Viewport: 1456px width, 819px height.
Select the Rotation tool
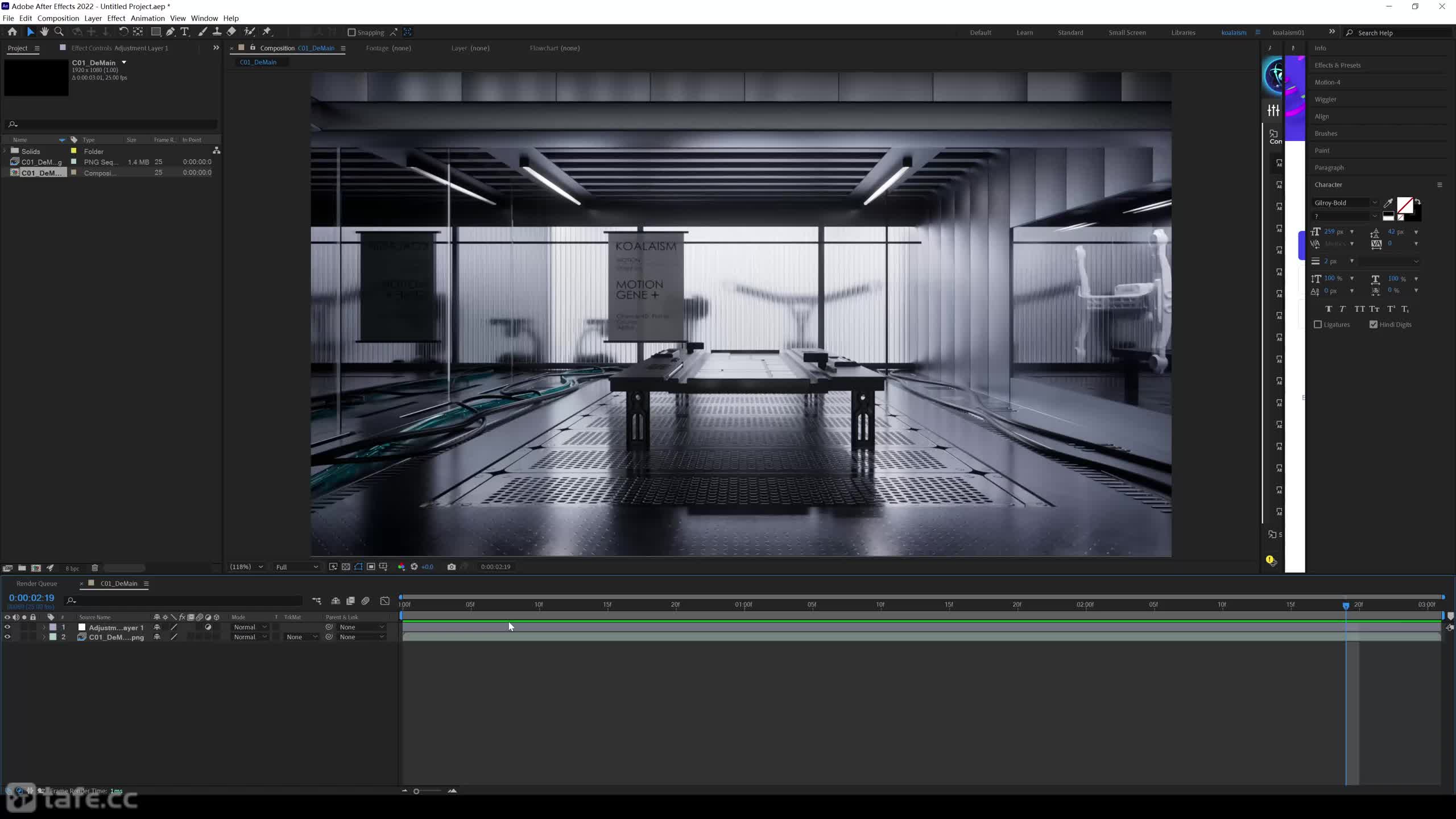click(x=123, y=32)
